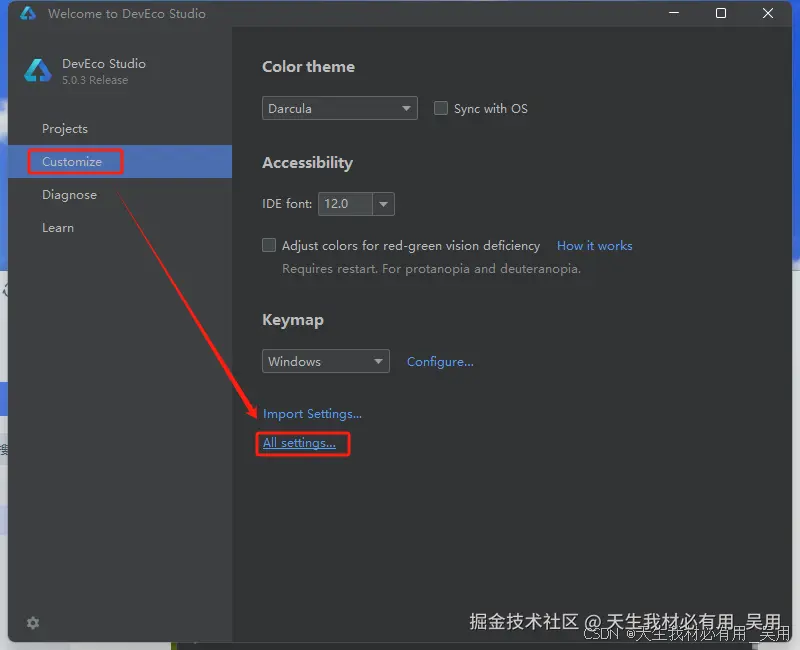
Task: Click the 5.0.3 Release version text
Action: click(x=95, y=80)
